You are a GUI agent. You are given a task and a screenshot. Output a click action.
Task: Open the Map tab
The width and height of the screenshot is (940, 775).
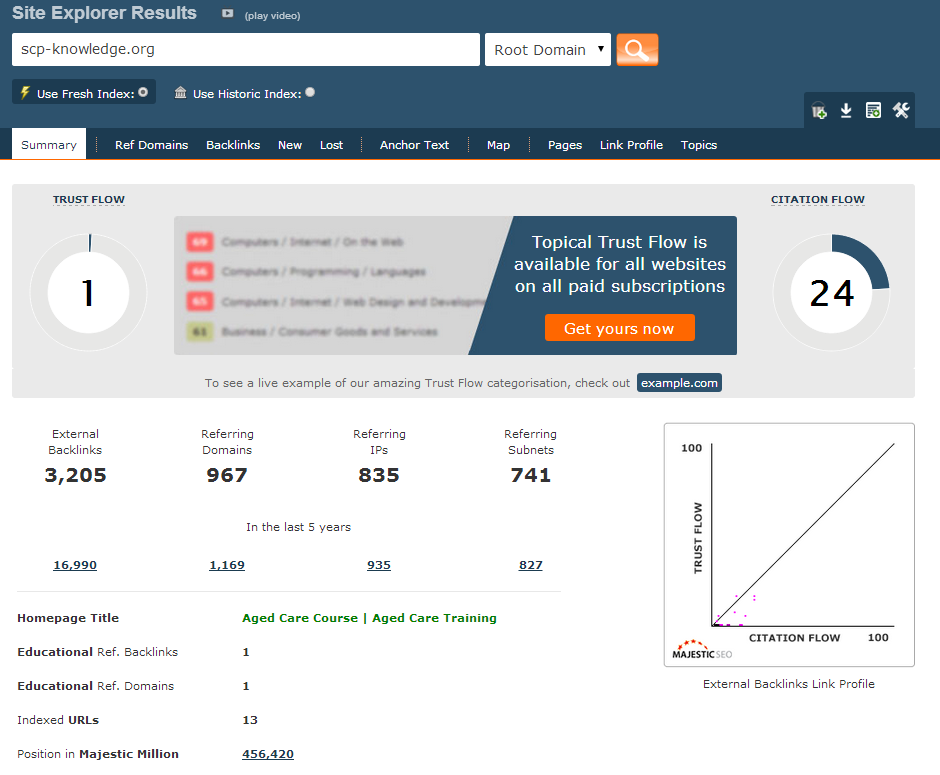click(x=499, y=145)
